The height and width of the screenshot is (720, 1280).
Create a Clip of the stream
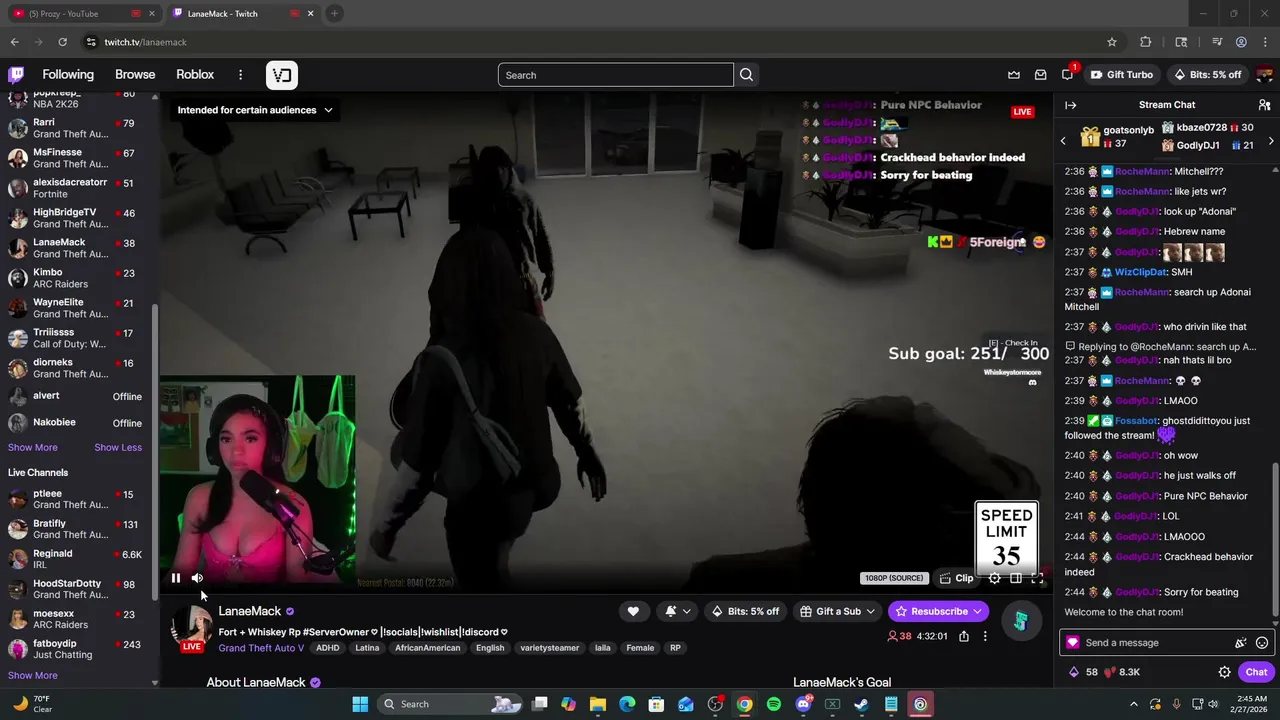(957, 578)
